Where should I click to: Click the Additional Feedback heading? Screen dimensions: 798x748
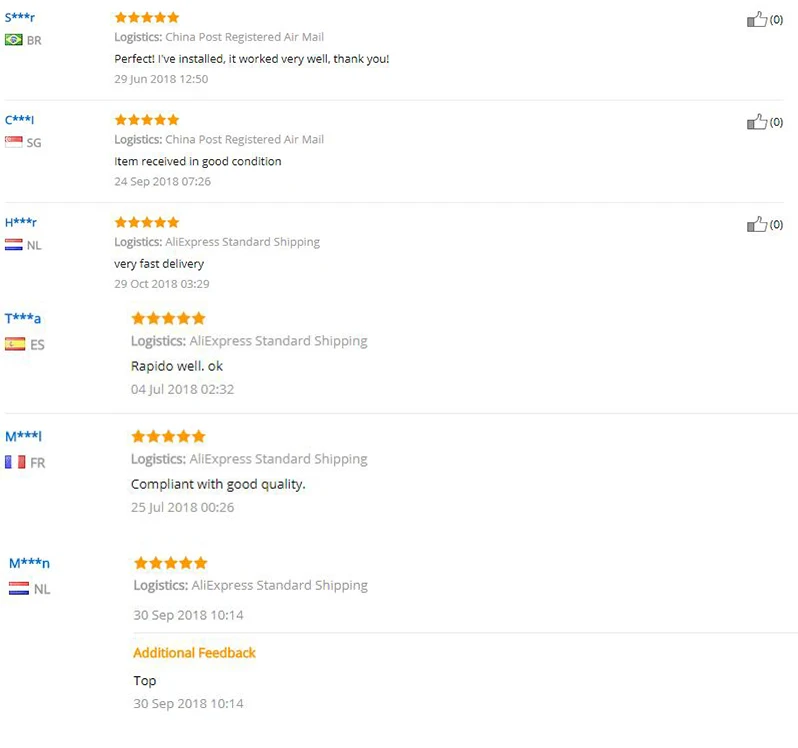point(194,653)
